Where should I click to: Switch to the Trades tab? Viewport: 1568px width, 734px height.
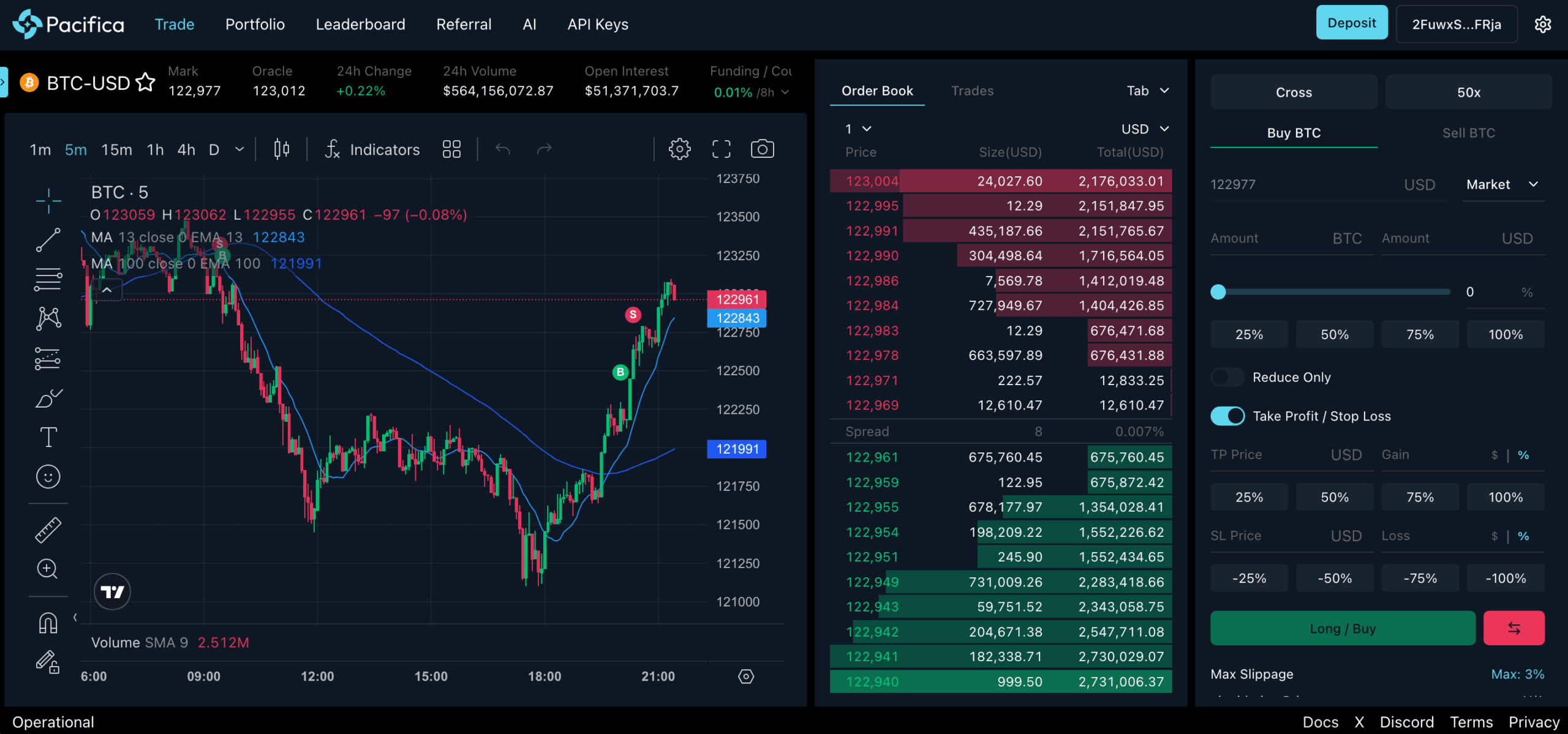click(972, 91)
